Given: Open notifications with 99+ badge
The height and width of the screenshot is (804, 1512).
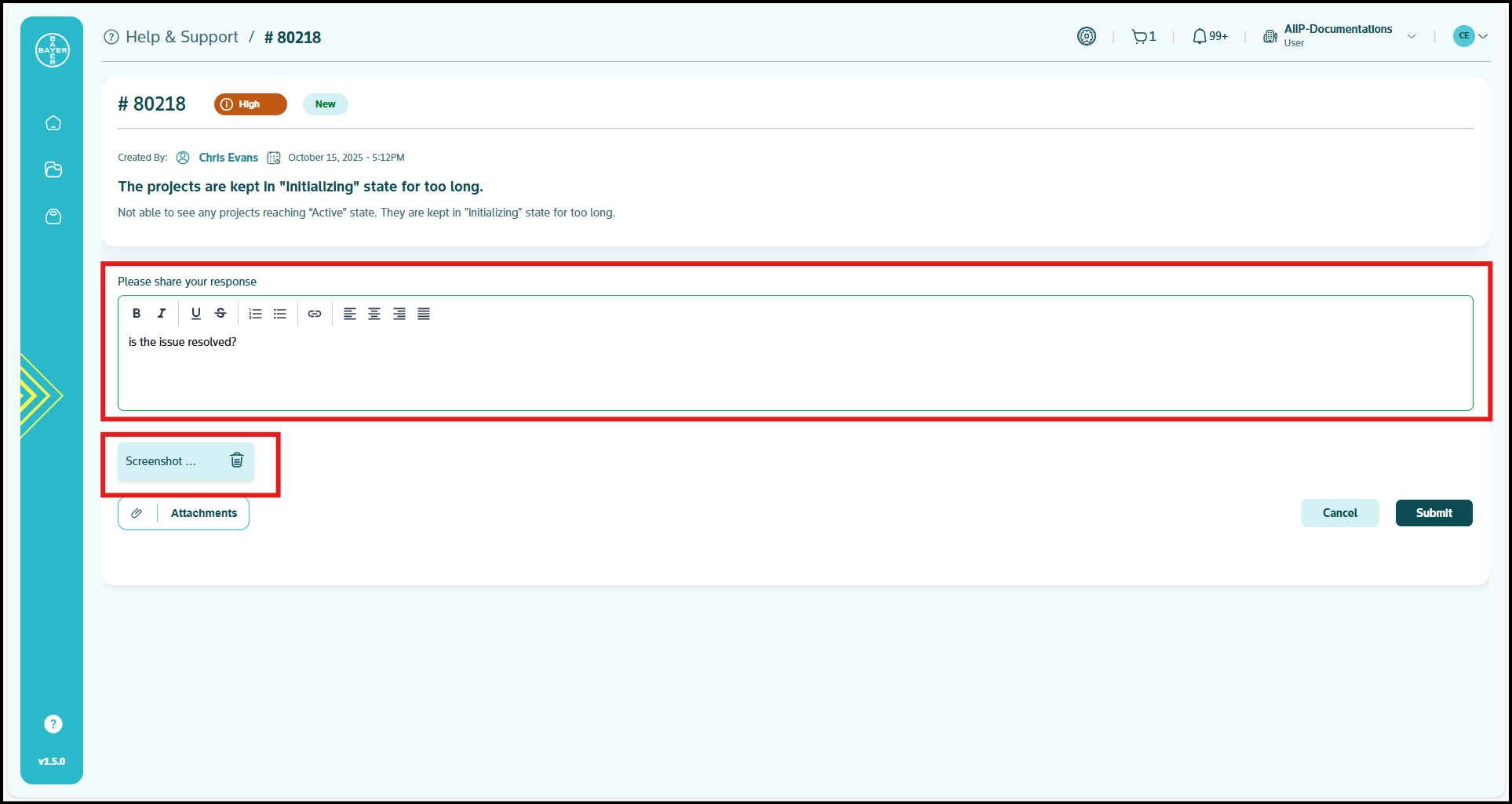Looking at the screenshot, I should (1208, 36).
